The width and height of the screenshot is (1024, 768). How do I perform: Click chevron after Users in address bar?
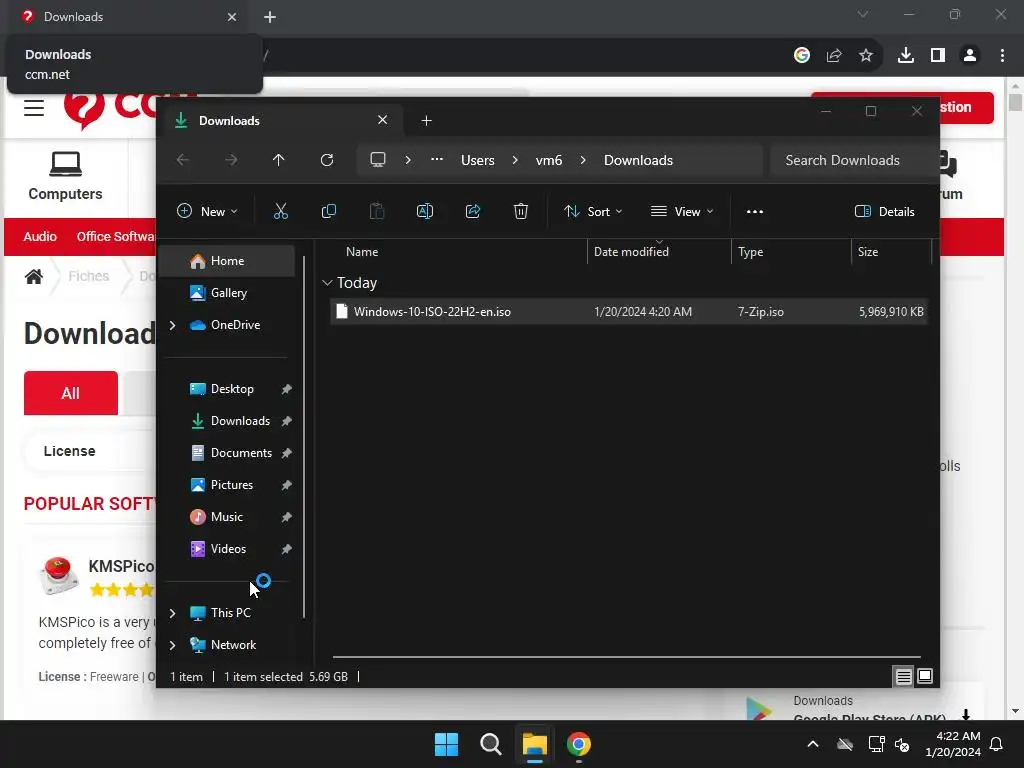[x=515, y=160]
